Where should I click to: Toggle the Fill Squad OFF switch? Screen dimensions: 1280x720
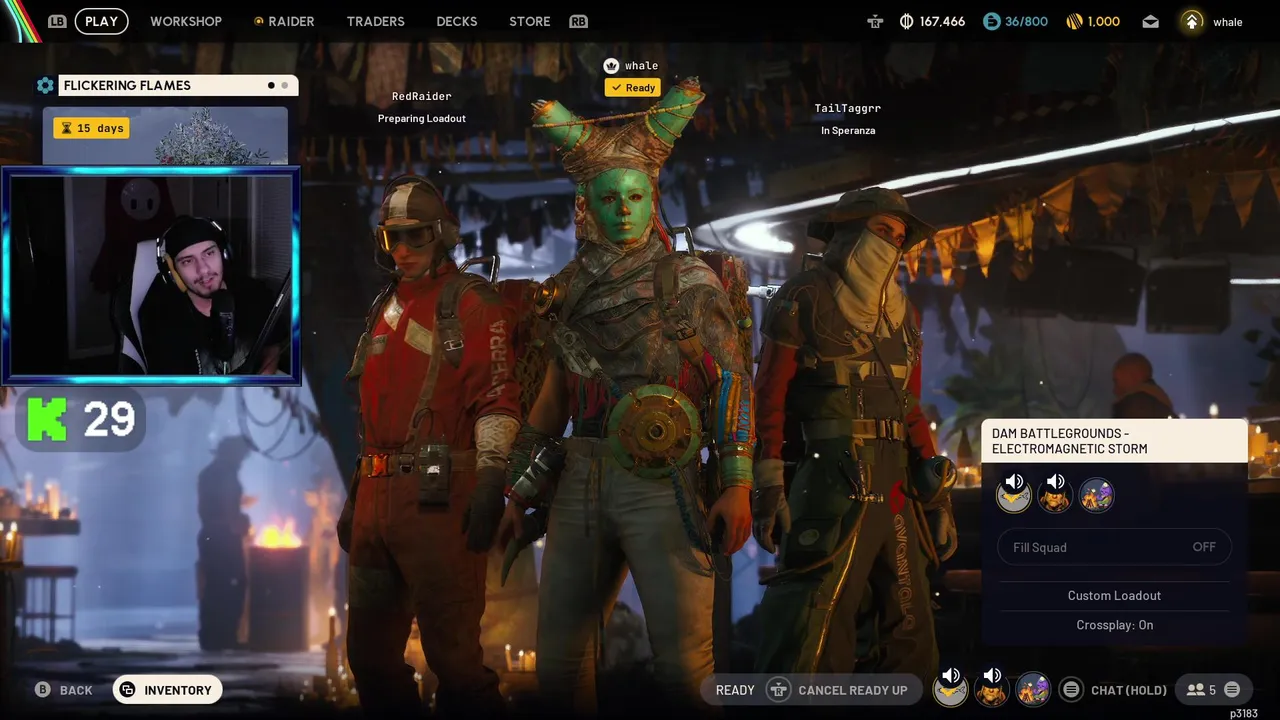pyautogui.click(x=1114, y=547)
